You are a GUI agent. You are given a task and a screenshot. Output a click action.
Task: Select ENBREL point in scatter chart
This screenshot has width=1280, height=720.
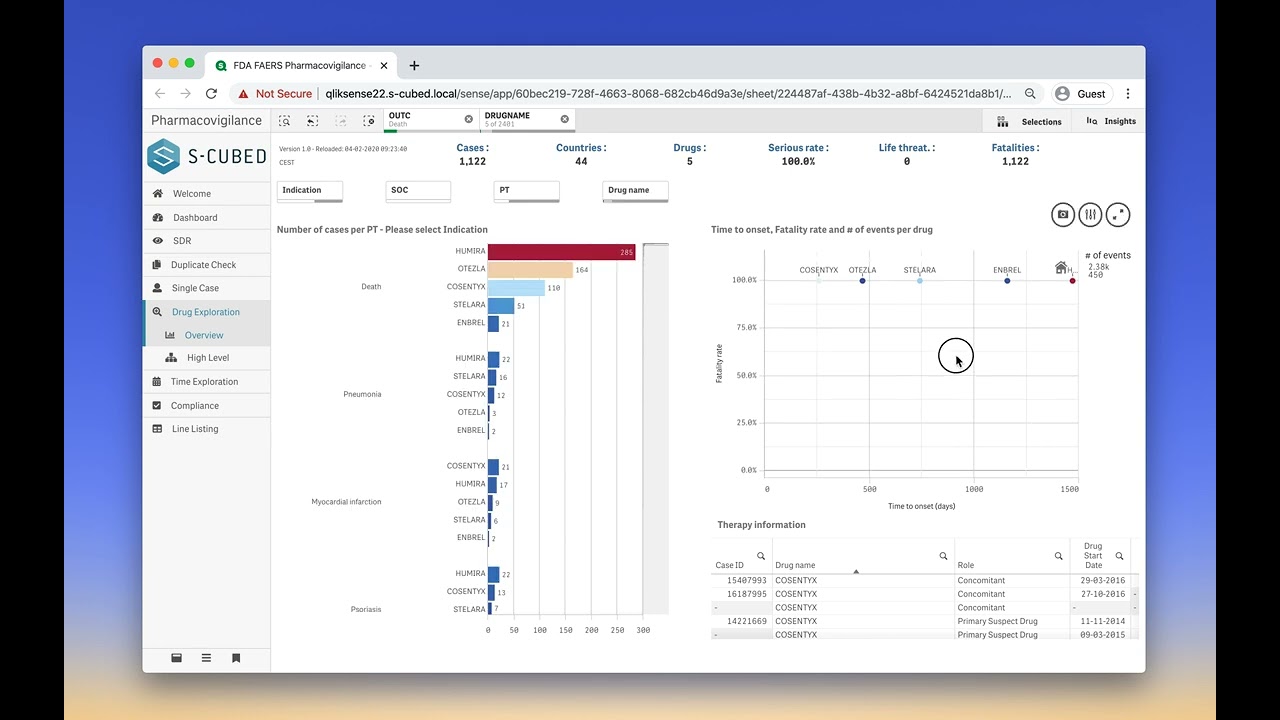(x=1007, y=281)
